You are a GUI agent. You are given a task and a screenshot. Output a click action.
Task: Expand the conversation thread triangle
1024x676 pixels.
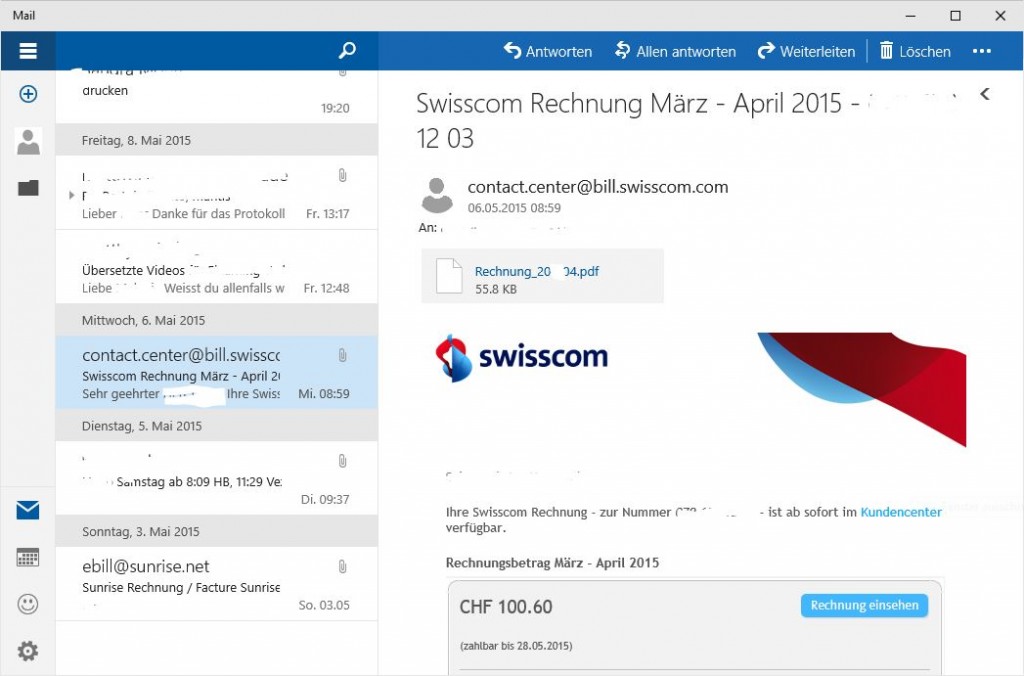(x=71, y=195)
